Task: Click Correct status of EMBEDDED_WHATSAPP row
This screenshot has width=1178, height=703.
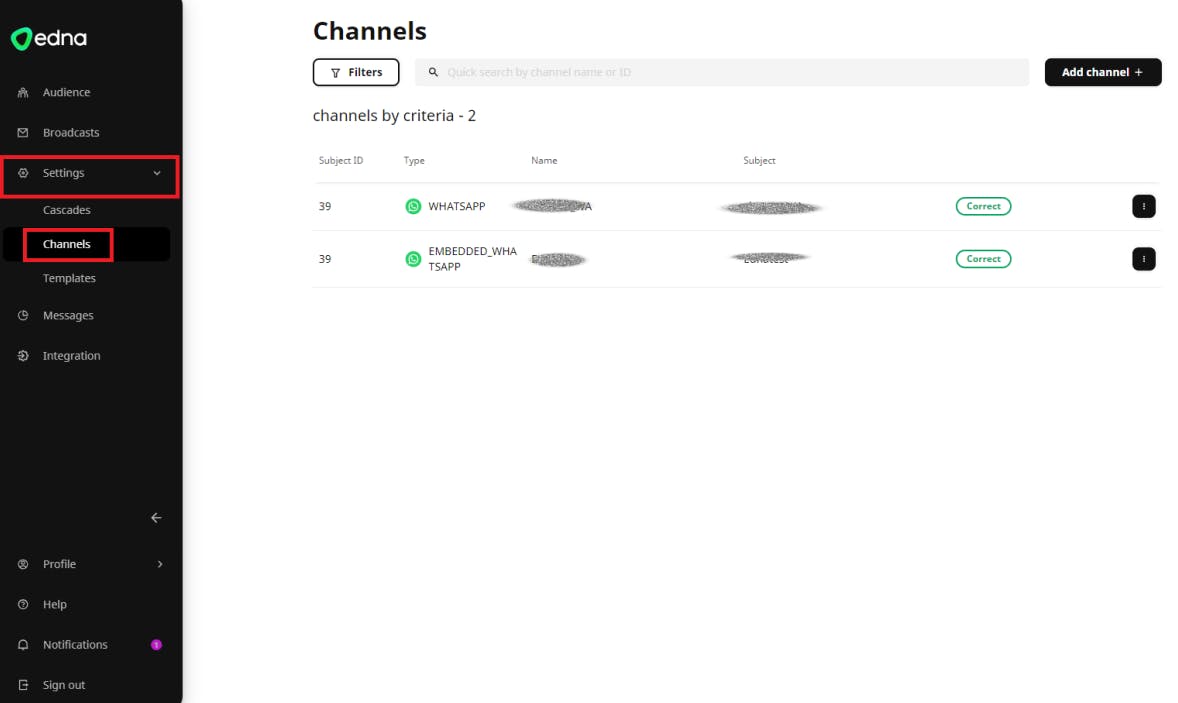Action: (x=983, y=258)
